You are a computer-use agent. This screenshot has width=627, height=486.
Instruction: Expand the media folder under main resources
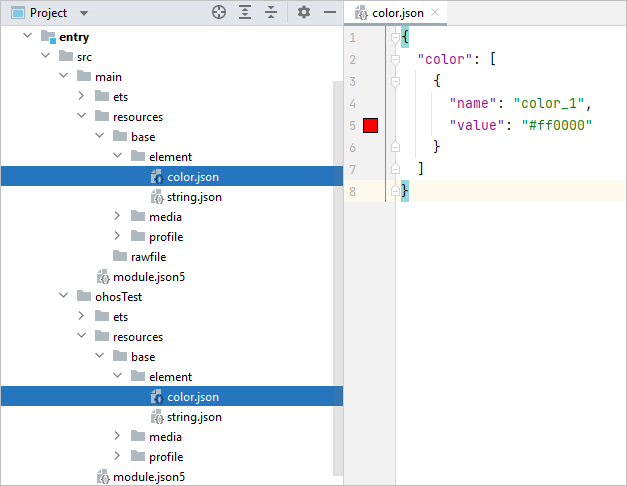tap(117, 216)
